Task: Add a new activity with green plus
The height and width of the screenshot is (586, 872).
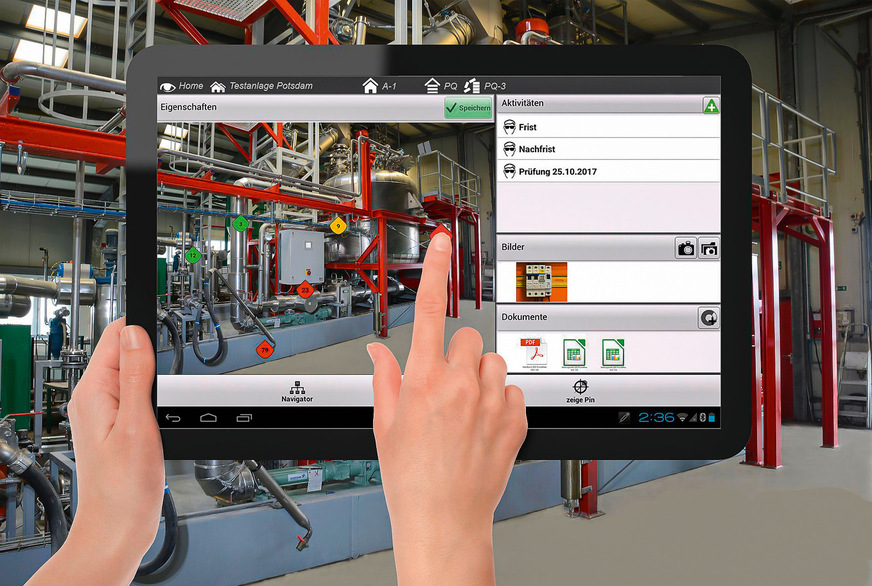Action: (x=710, y=105)
